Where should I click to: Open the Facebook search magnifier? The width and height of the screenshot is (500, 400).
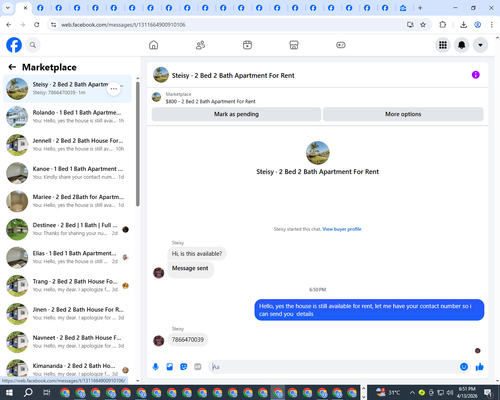point(33,45)
